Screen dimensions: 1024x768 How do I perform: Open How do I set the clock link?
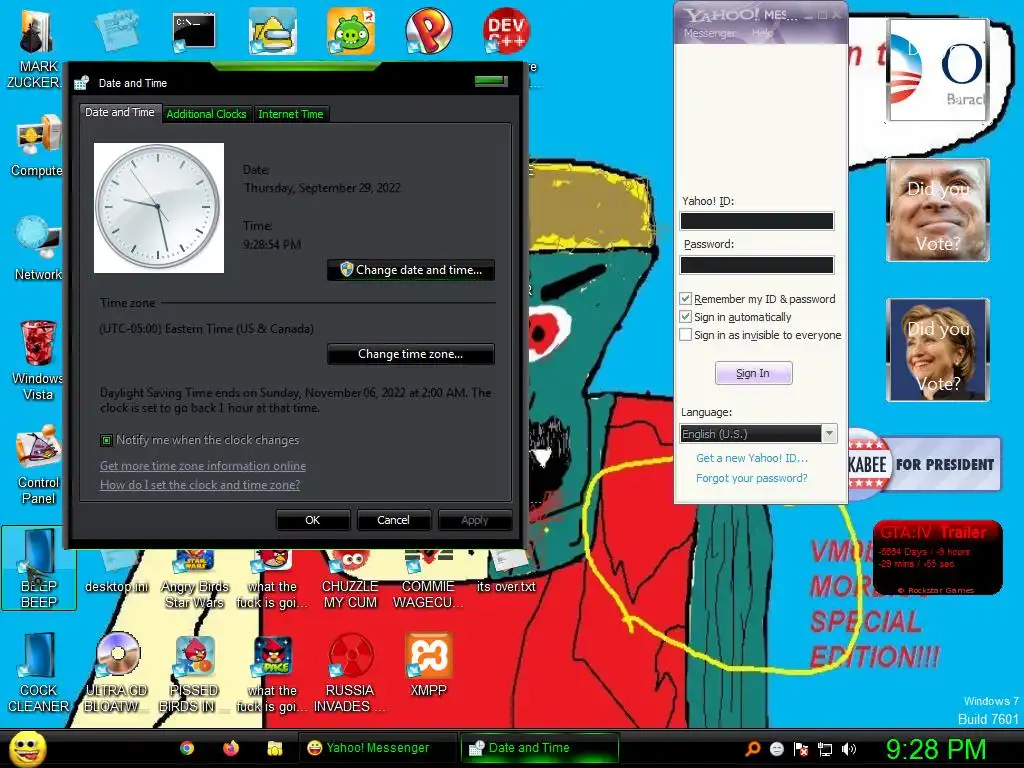pos(200,485)
